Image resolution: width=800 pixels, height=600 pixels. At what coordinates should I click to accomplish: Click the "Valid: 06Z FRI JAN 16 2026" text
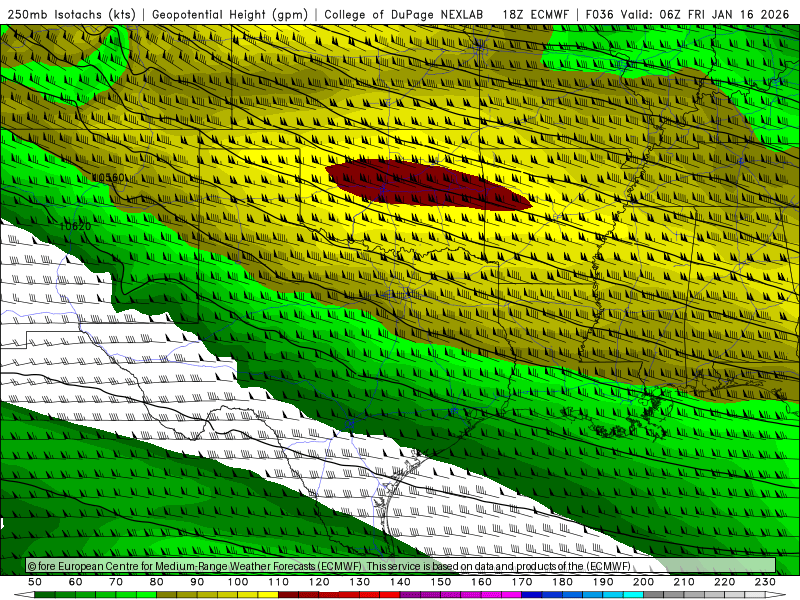(x=706, y=14)
